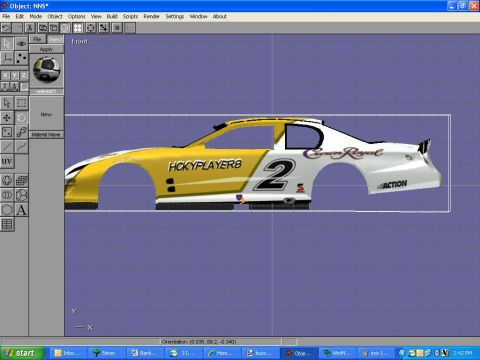Open the File menu
The image size is (480, 360).
(6, 16)
